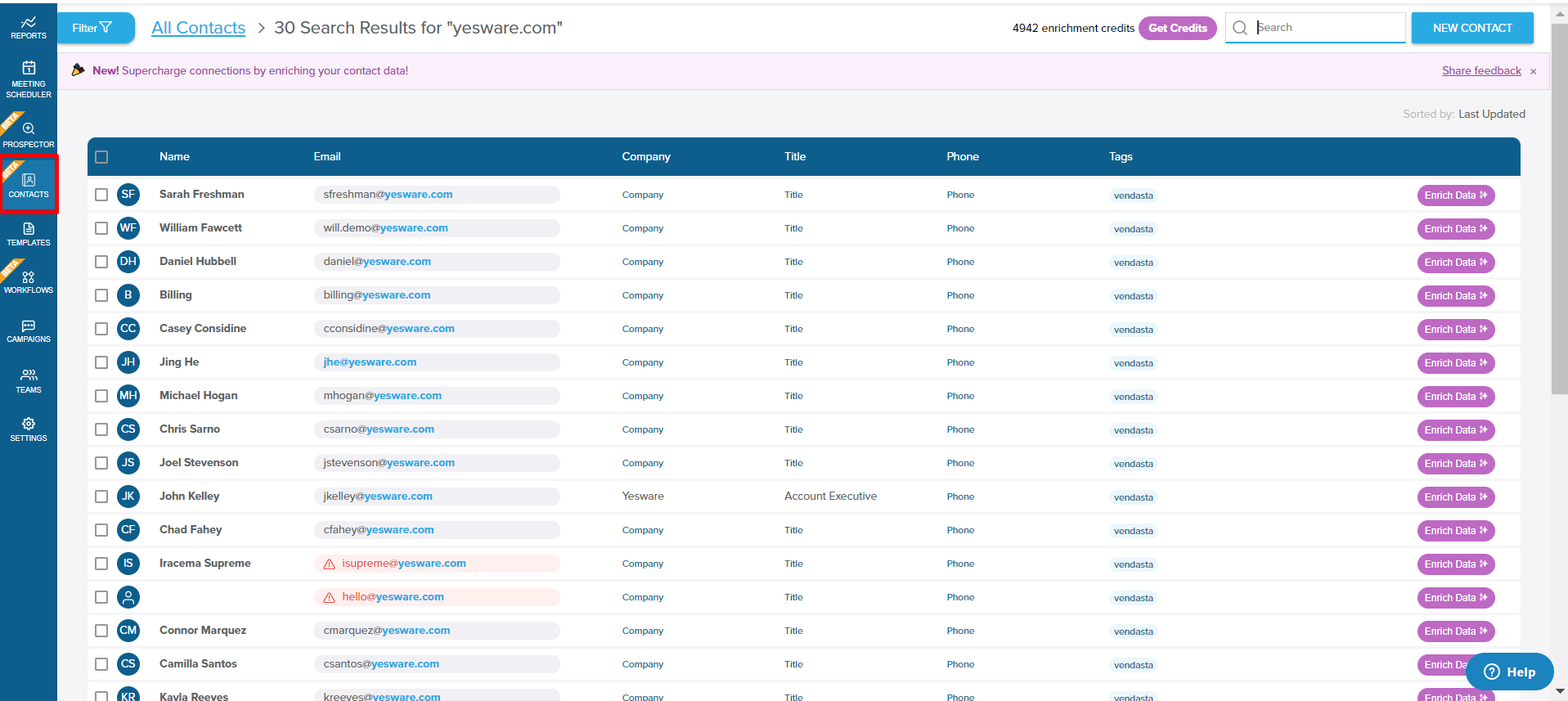Screen dimensions: 1568x701
Task: Check the box for Daniel Hubbell
Action: [x=101, y=262]
